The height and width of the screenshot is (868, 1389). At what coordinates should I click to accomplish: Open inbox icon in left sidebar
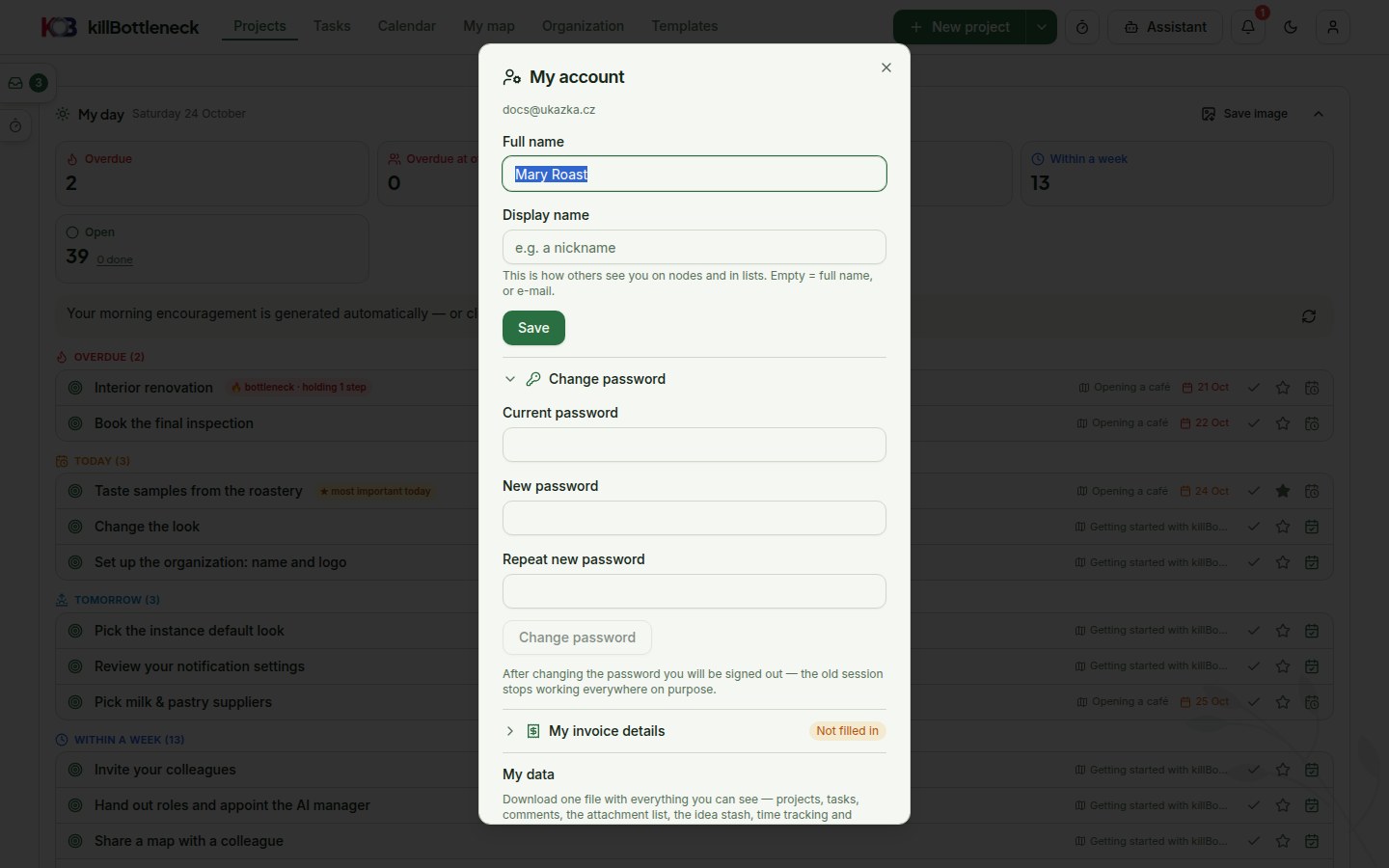point(16,83)
